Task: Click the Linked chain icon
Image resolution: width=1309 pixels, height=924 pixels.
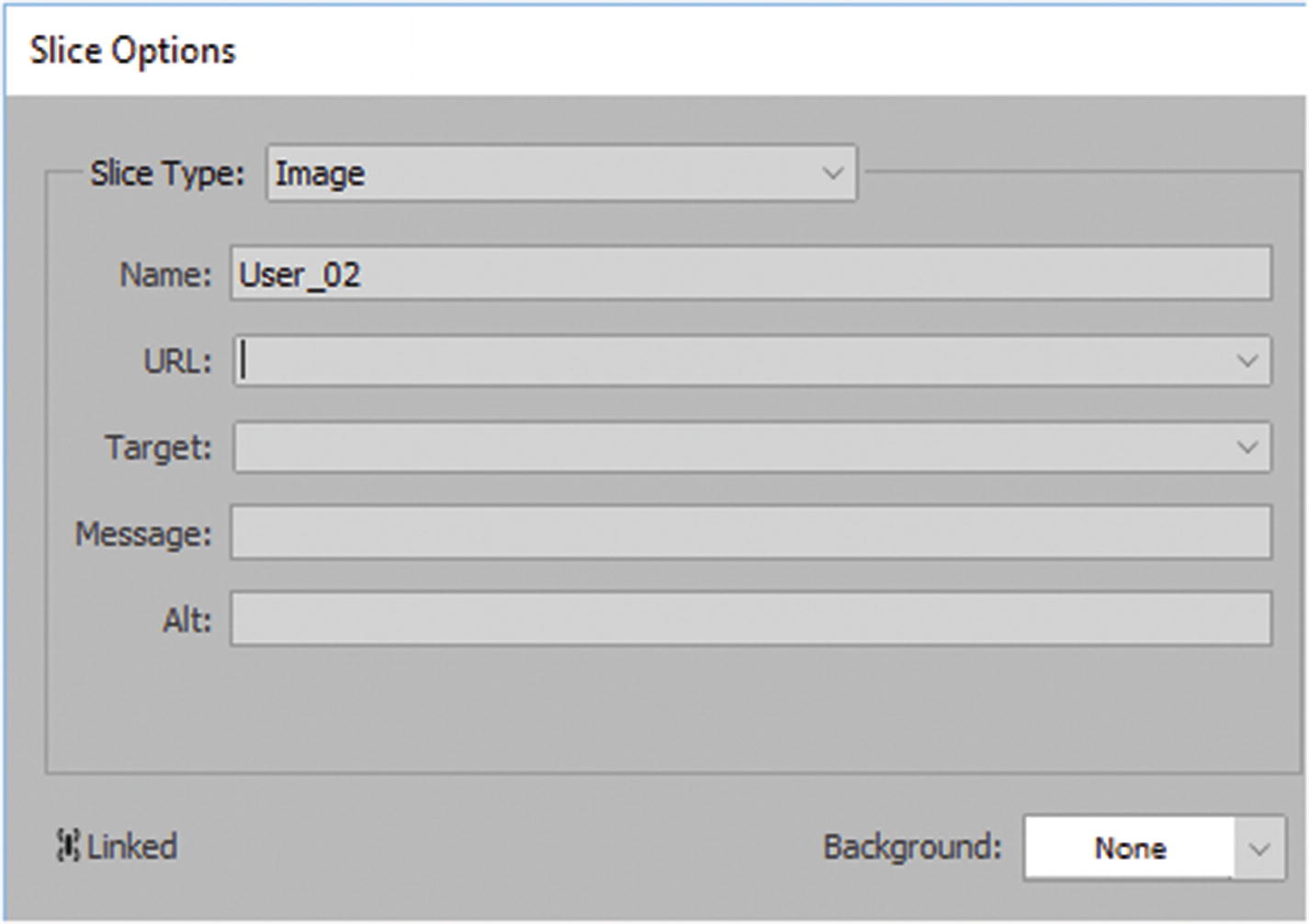Action: [67, 846]
